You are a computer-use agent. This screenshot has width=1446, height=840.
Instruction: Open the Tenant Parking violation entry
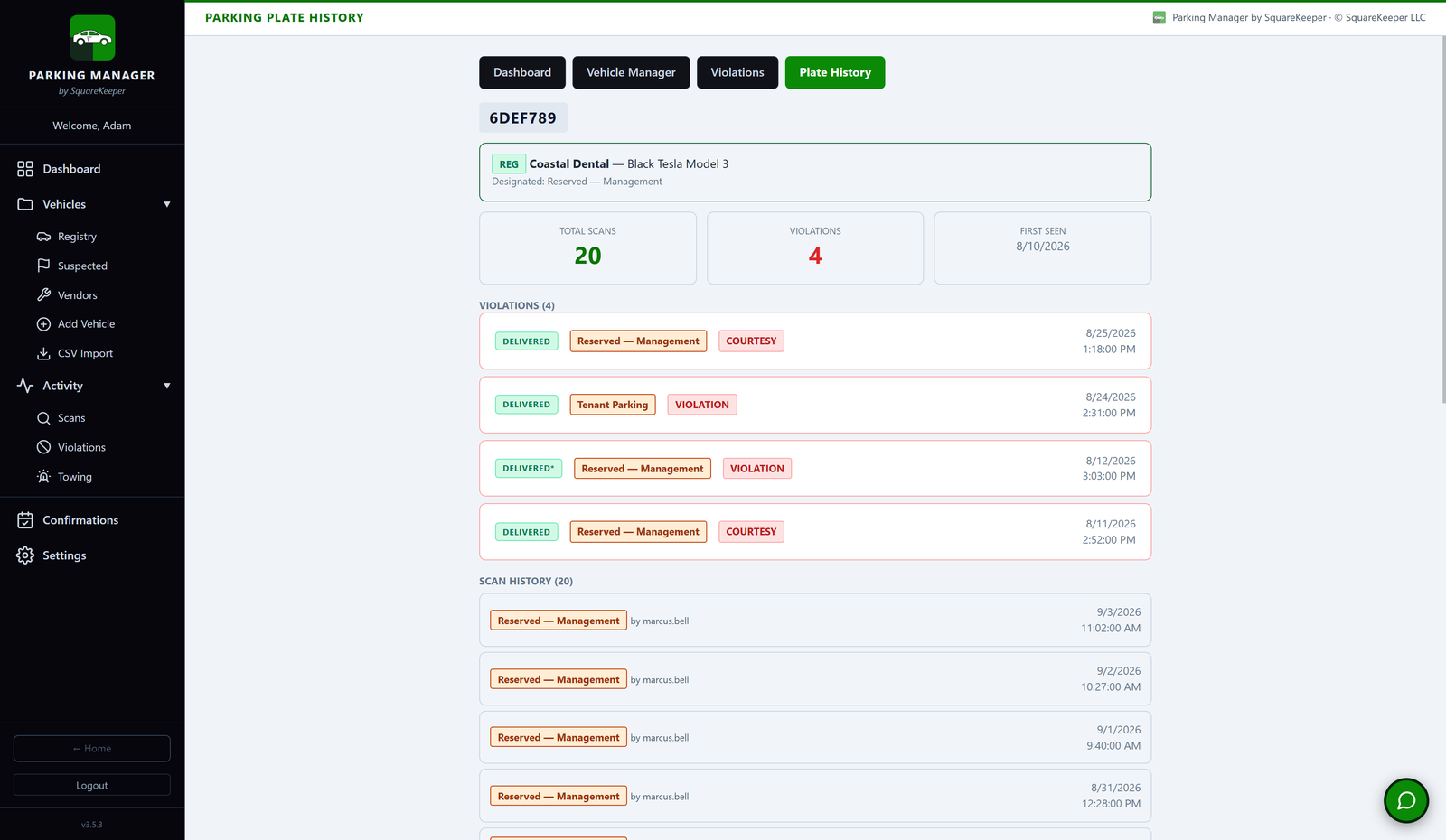(x=815, y=405)
